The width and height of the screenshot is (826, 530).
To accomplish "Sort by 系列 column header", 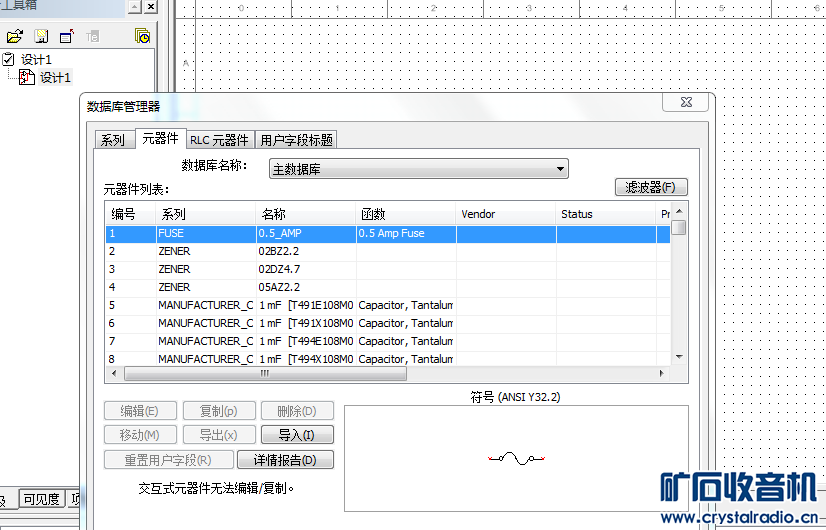I will (x=205, y=214).
